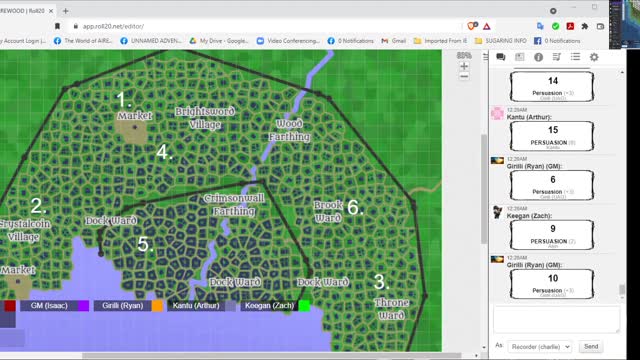Viewport: 640px width, 360px height.
Task: Click the Brave shield icon in address bar
Action: 472,26
